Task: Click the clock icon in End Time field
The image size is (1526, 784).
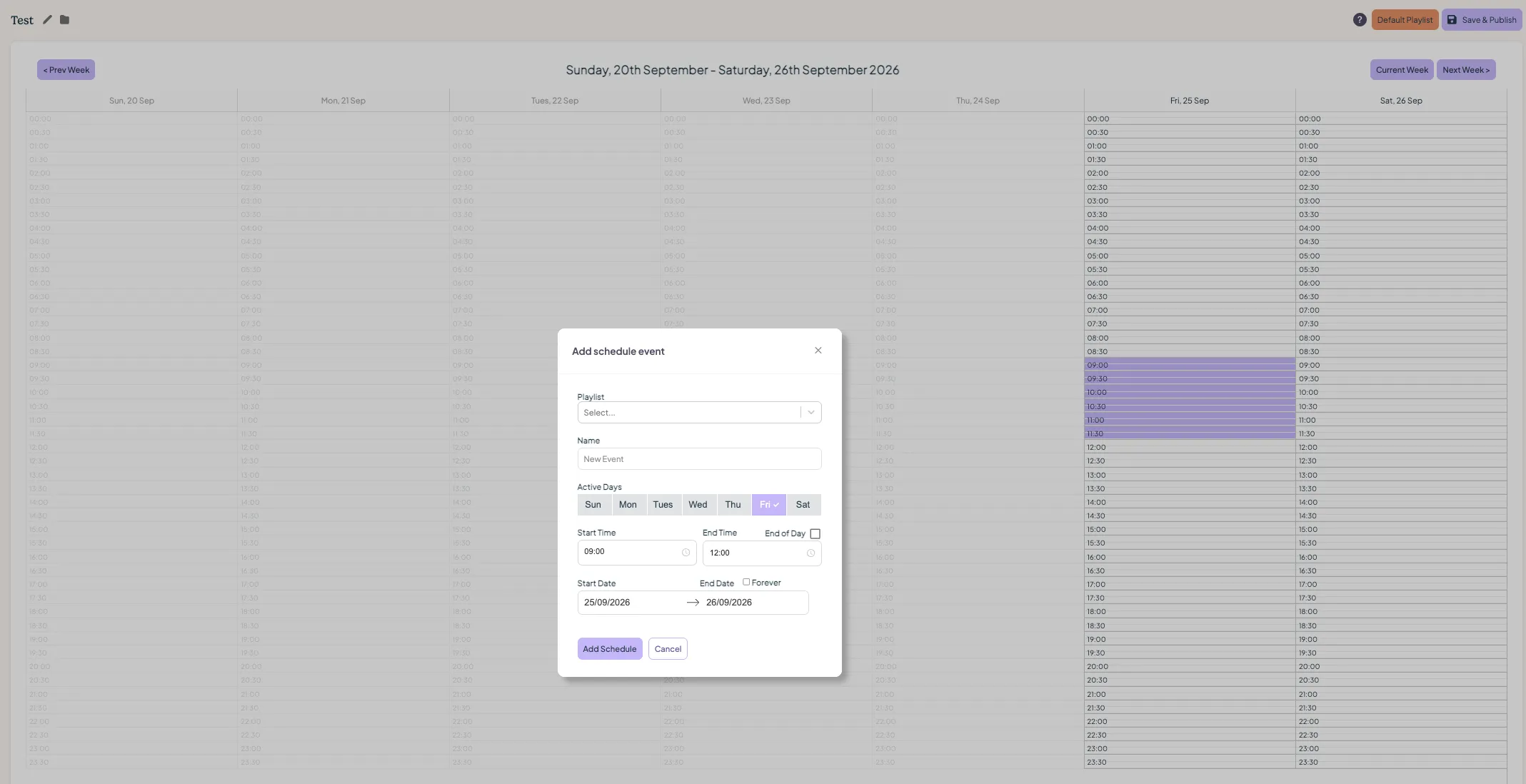Action: click(810, 553)
